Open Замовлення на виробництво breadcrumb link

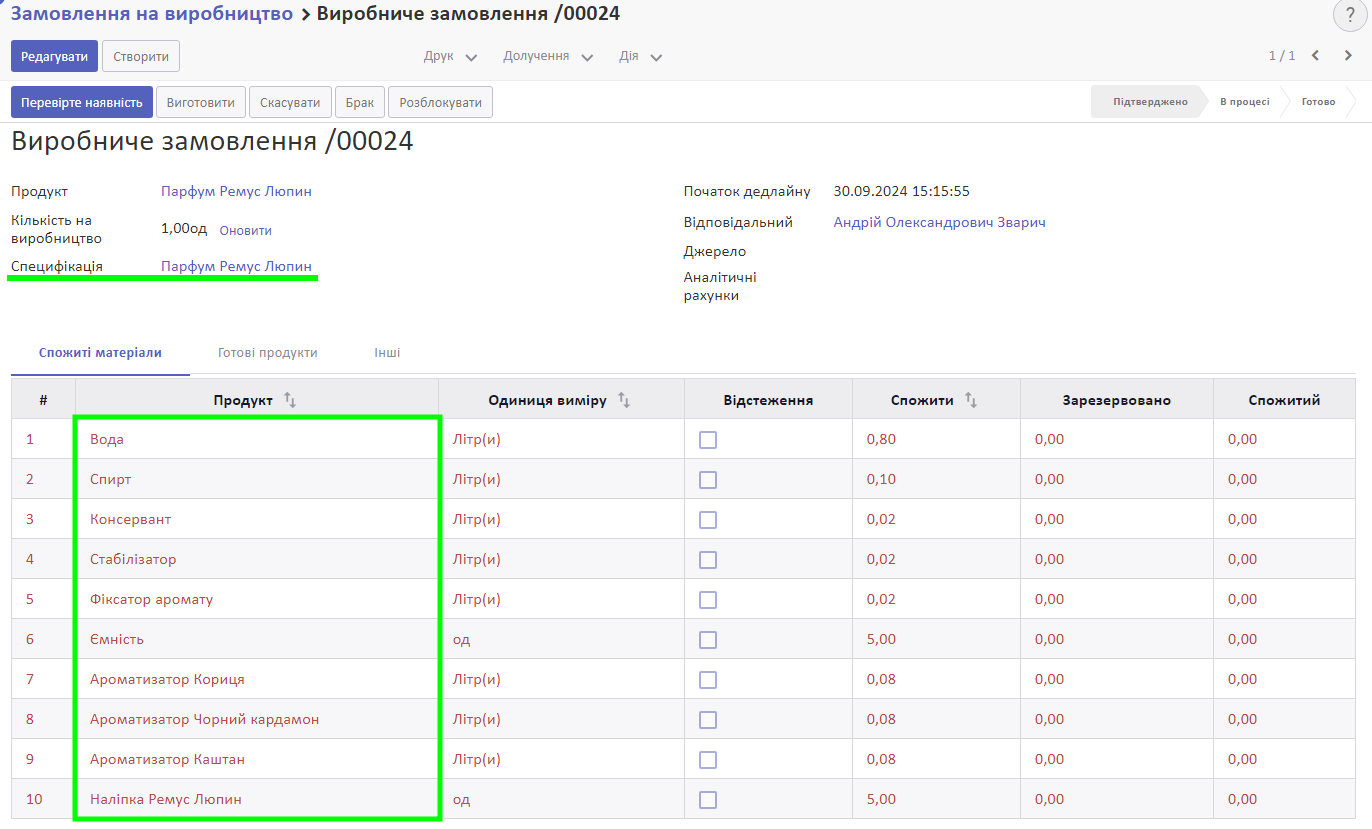click(x=152, y=13)
